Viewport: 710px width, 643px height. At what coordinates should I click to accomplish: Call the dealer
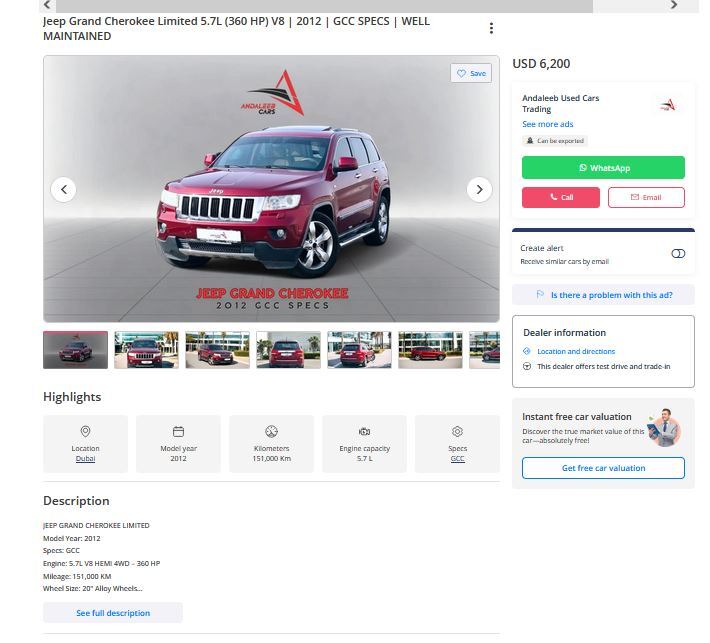click(x=560, y=197)
